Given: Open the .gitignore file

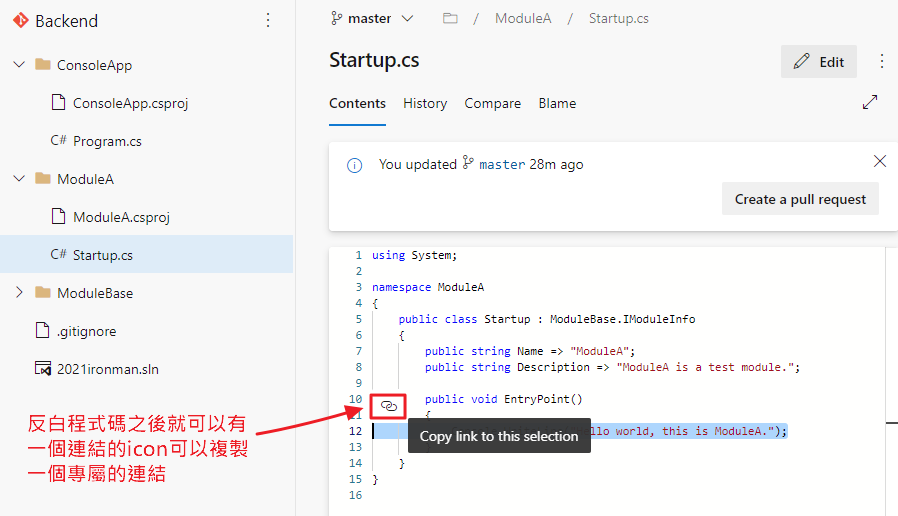Looking at the screenshot, I should pyautogui.click(x=86, y=331).
